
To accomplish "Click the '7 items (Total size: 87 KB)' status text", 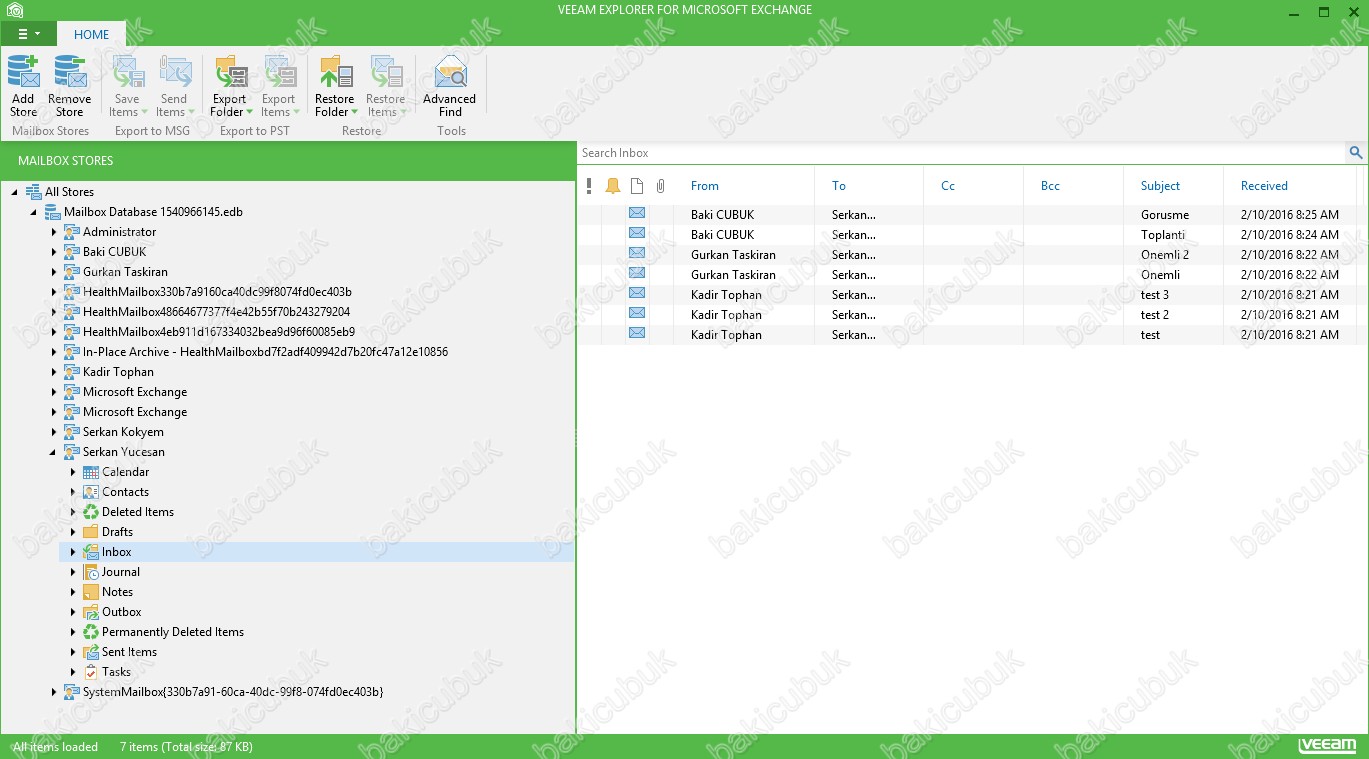I will pyautogui.click(x=186, y=747).
